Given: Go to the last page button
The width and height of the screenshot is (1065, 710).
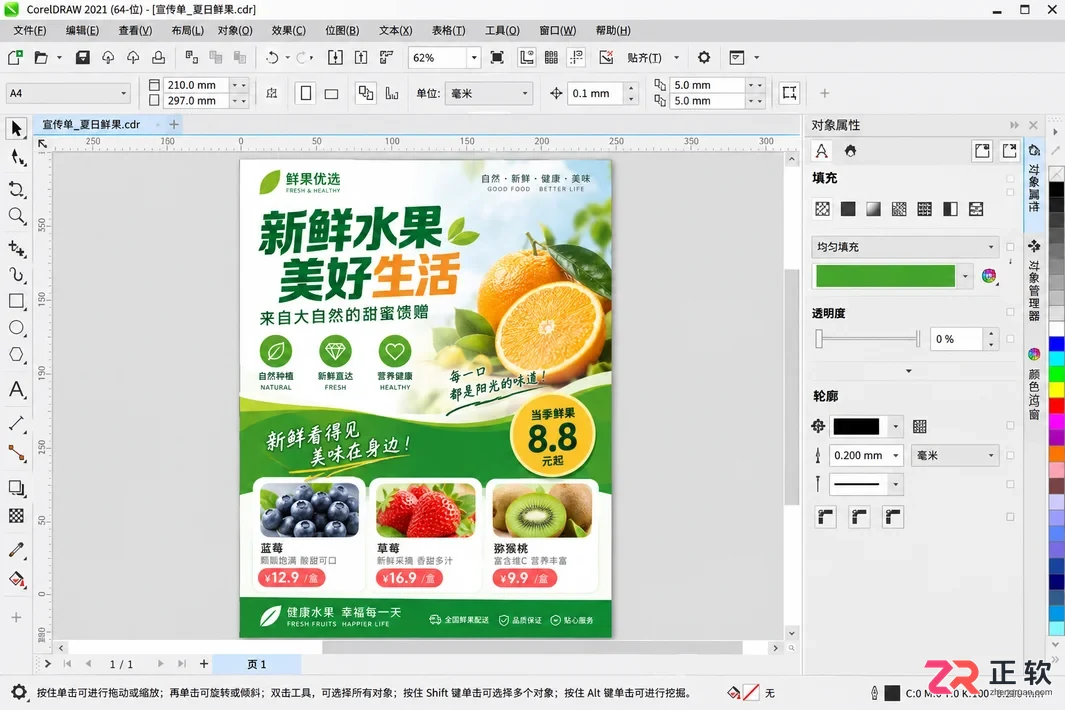Looking at the screenshot, I should (x=181, y=664).
